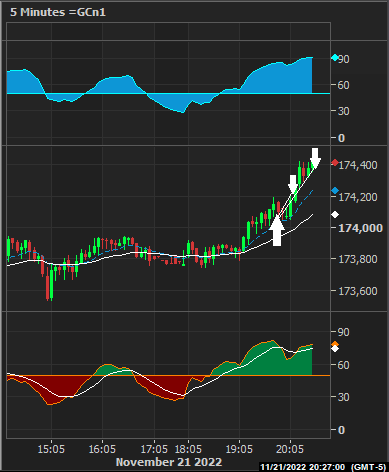The height and width of the screenshot is (472, 389).
Task: Click the 174,400 price axis label
Action: [358, 165]
